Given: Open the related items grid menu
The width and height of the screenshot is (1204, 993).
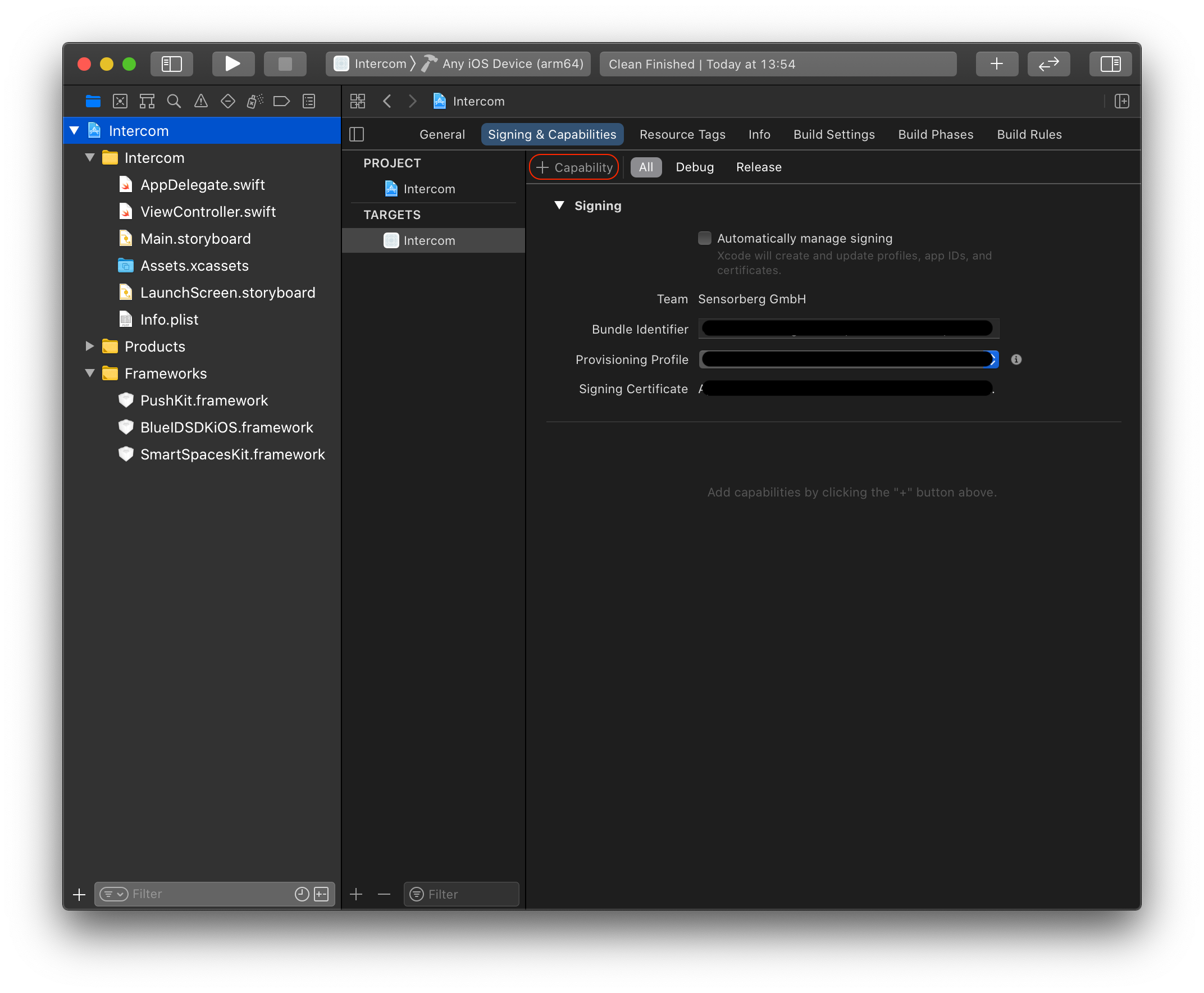Looking at the screenshot, I should (x=358, y=101).
